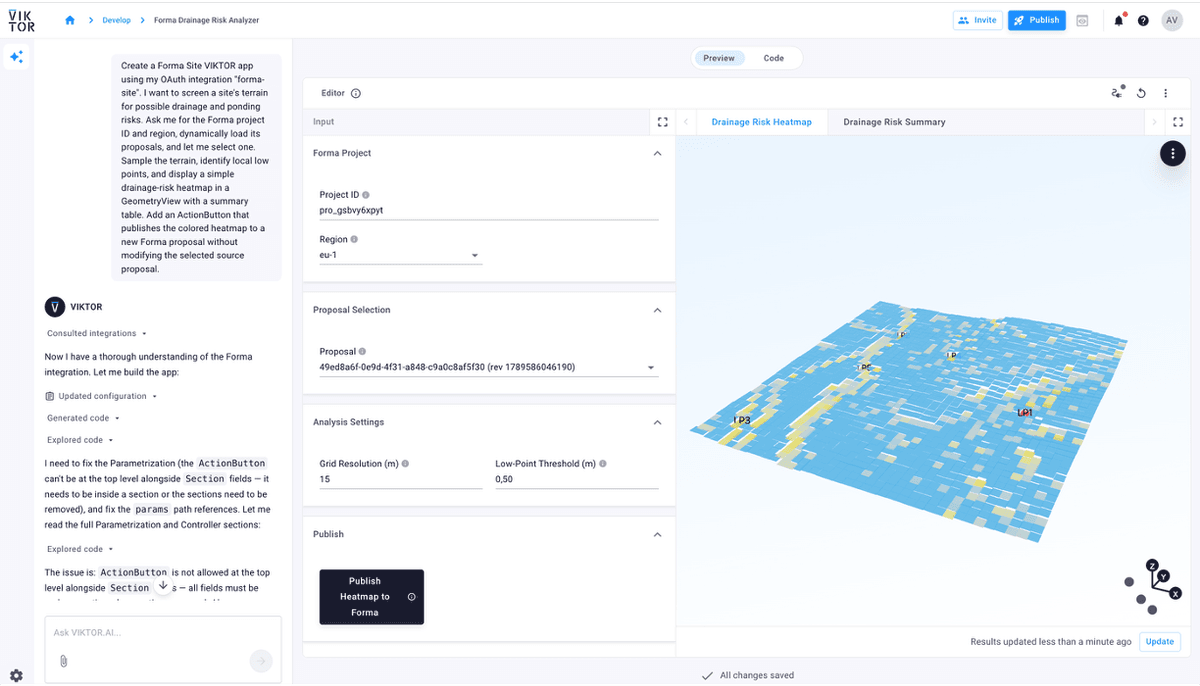Select the Drainage Risk Summary tab
Image resolution: width=1200 pixels, height=686 pixels.
tap(894, 122)
